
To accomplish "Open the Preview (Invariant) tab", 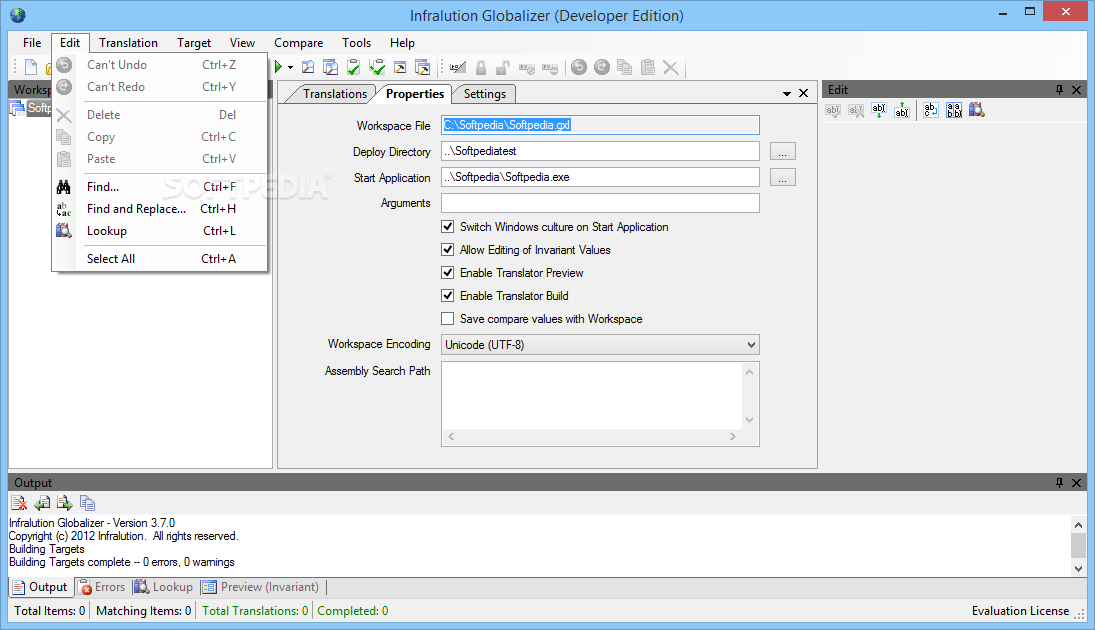I will 260,587.
